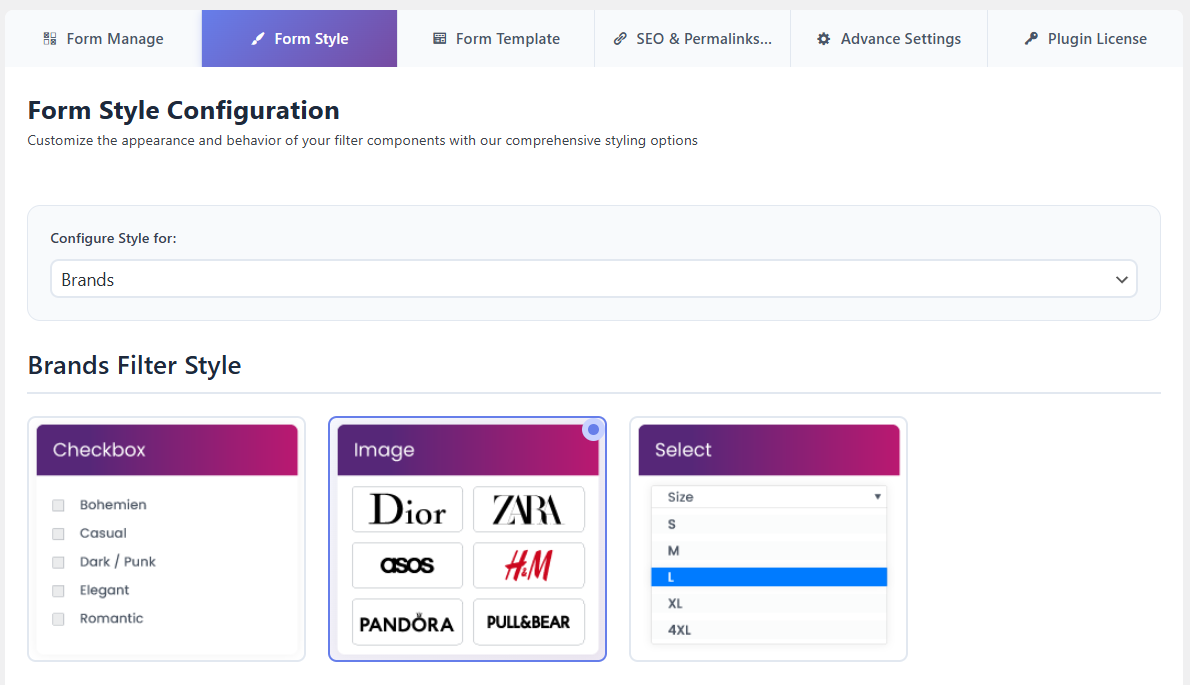This screenshot has width=1190, height=685.
Task: Select size XL in the list
Action: pos(769,604)
